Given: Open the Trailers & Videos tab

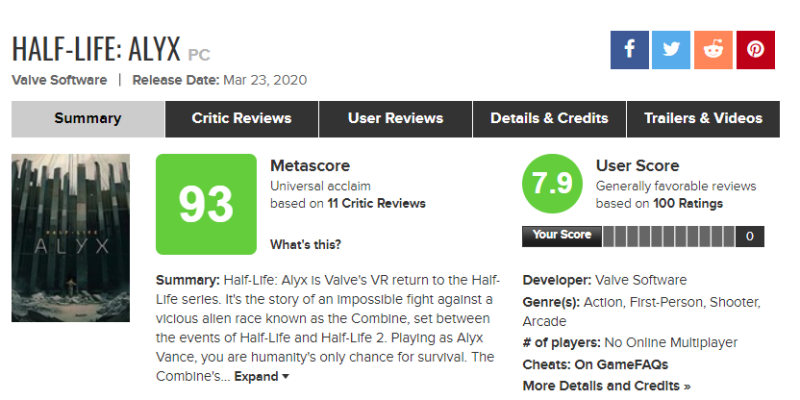Looking at the screenshot, I should [x=703, y=119].
